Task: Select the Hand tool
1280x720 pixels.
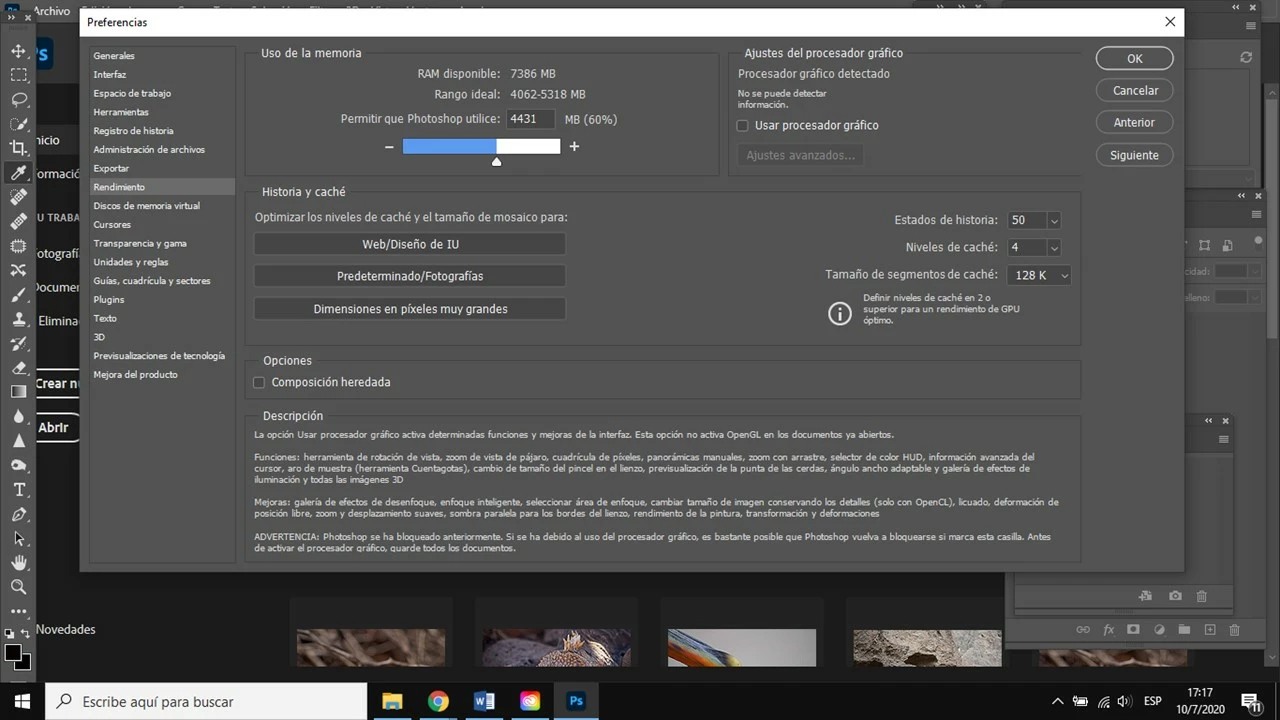Action: click(x=18, y=563)
